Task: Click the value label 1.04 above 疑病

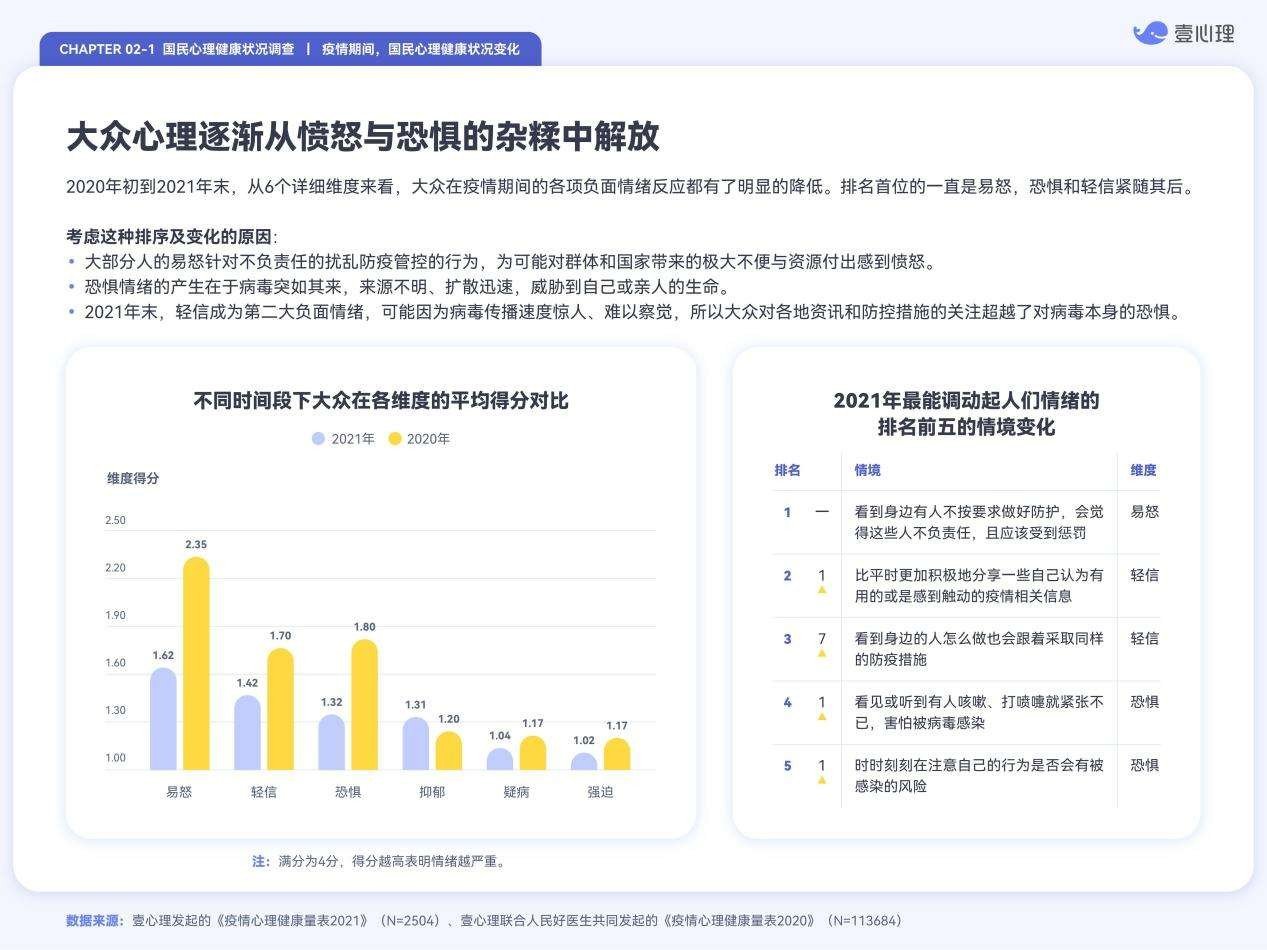Action: click(x=499, y=736)
